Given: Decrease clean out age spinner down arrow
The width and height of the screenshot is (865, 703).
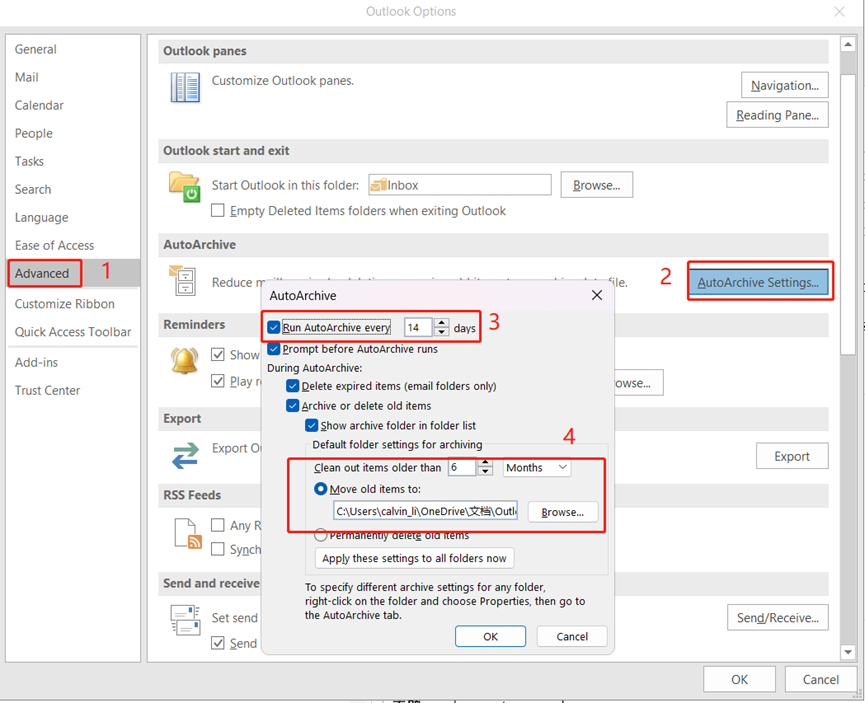Looking at the screenshot, I should click(x=485, y=471).
